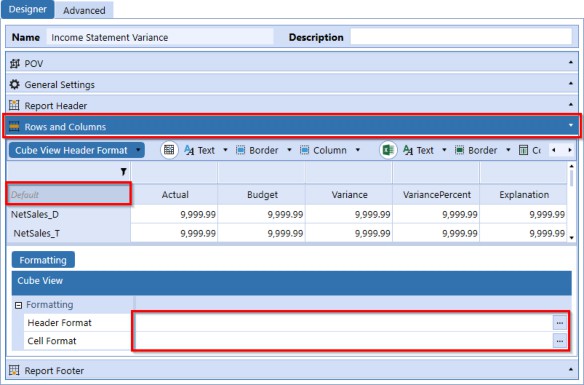
Task: Click the first Text format icon
Action: pyautogui.click(x=189, y=150)
